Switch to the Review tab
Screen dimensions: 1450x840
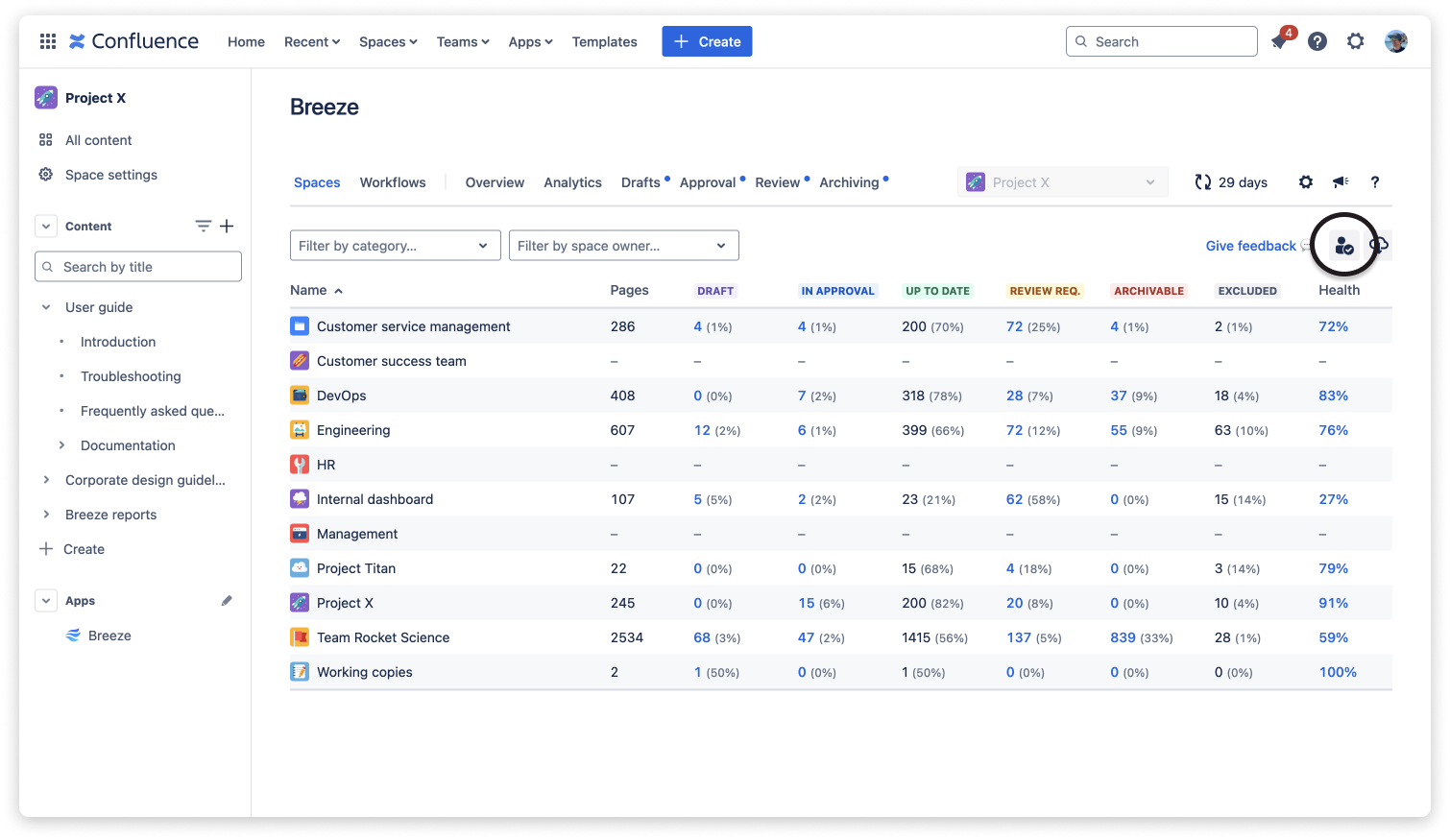(778, 182)
